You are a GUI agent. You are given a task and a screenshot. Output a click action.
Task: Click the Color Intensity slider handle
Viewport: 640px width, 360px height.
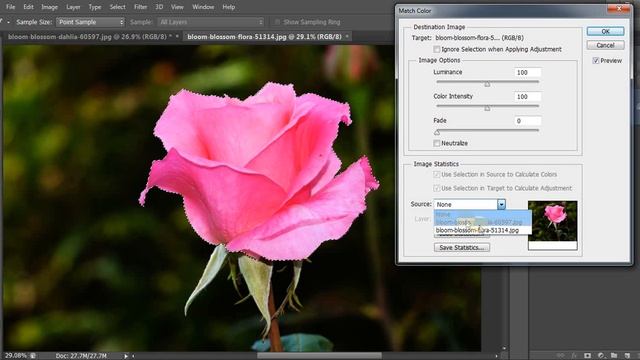tap(487, 108)
